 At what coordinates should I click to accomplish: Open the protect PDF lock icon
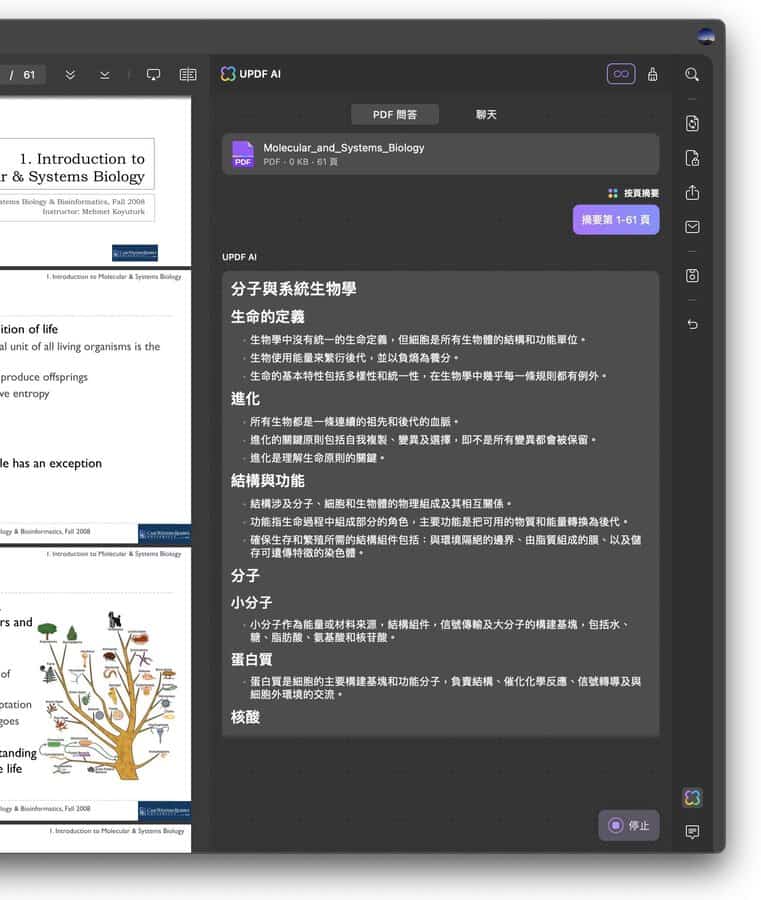click(x=692, y=158)
